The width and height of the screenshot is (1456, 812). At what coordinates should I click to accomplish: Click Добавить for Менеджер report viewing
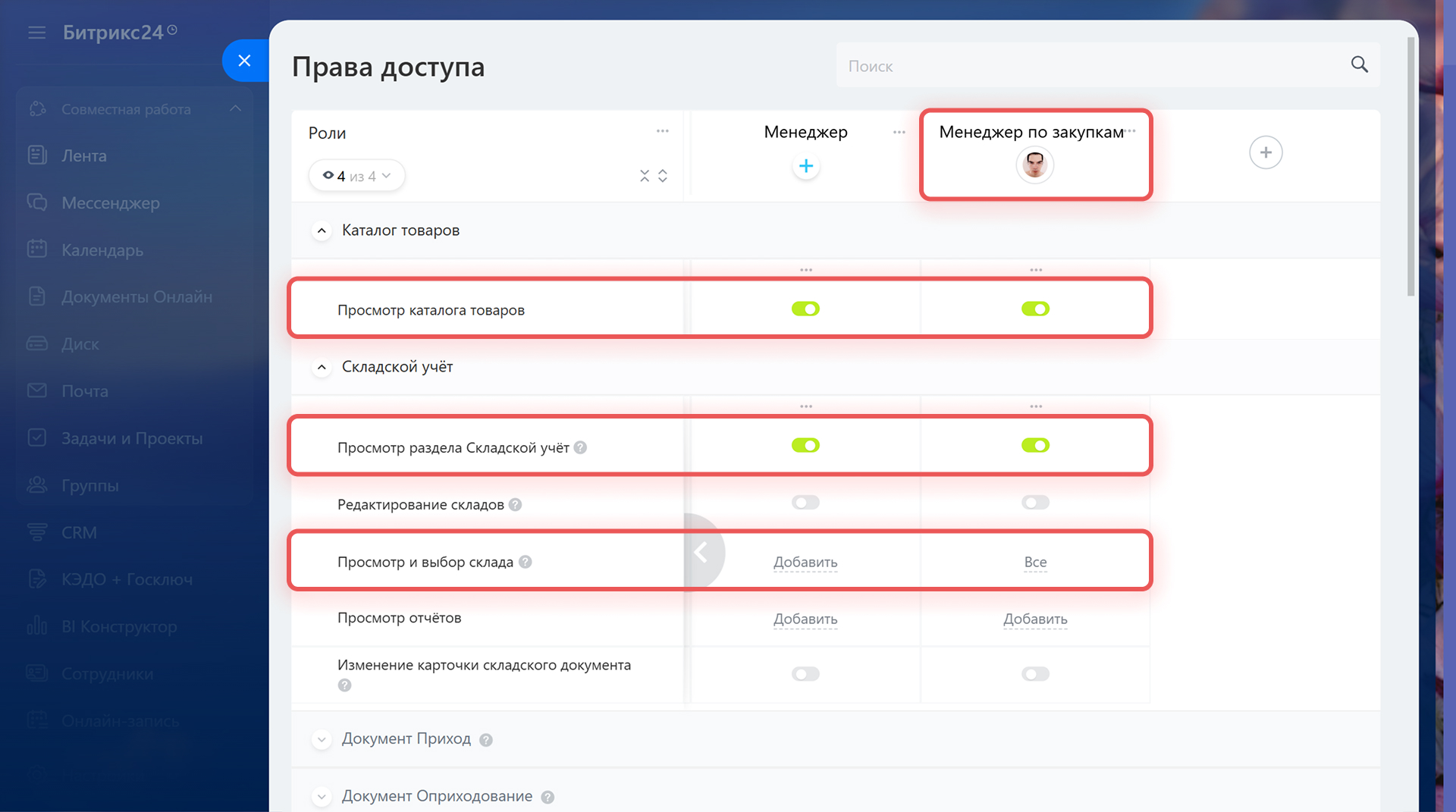pos(805,619)
